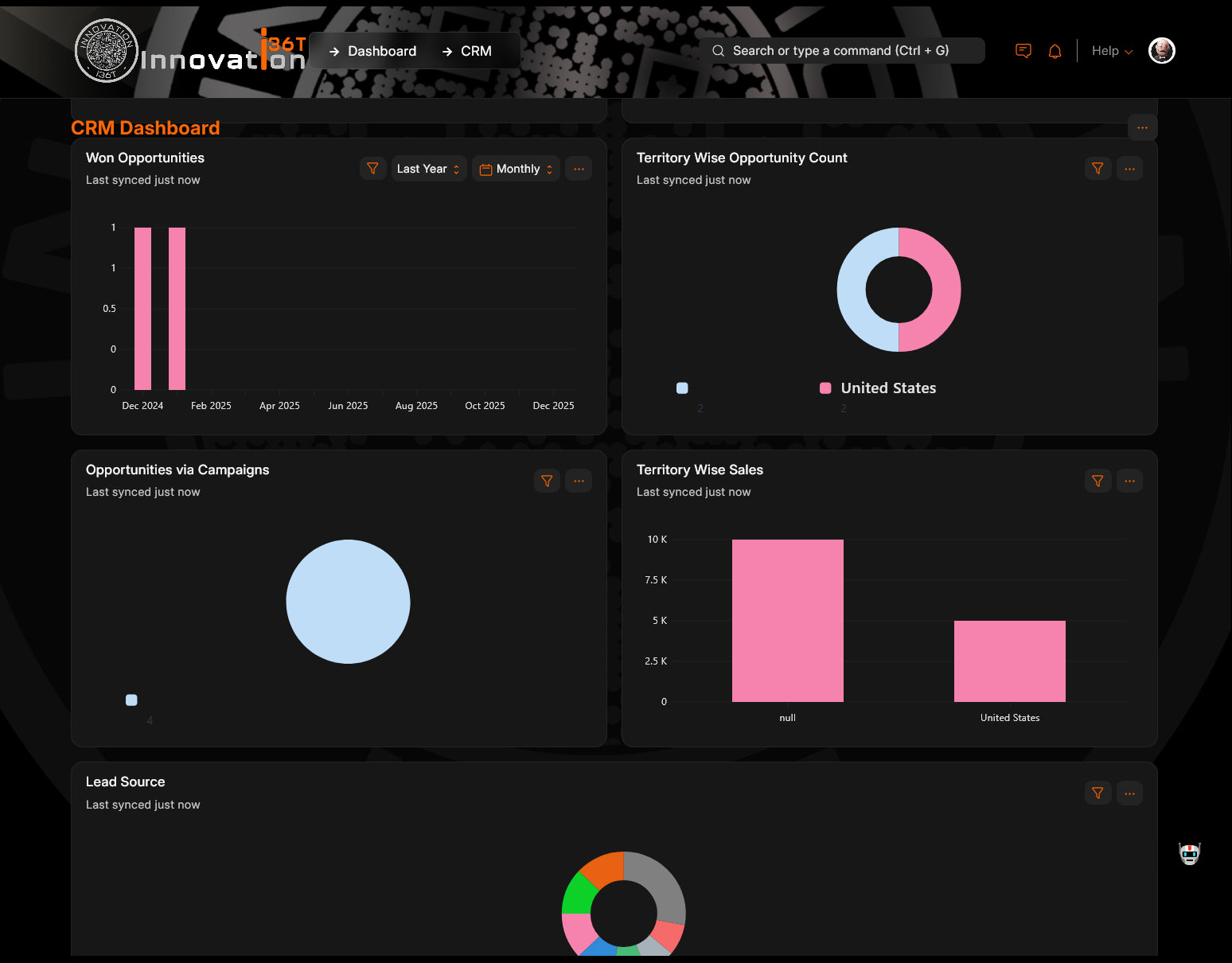
Task: Filter the Territory Wise Sales chart
Action: [x=1097, y=481]
